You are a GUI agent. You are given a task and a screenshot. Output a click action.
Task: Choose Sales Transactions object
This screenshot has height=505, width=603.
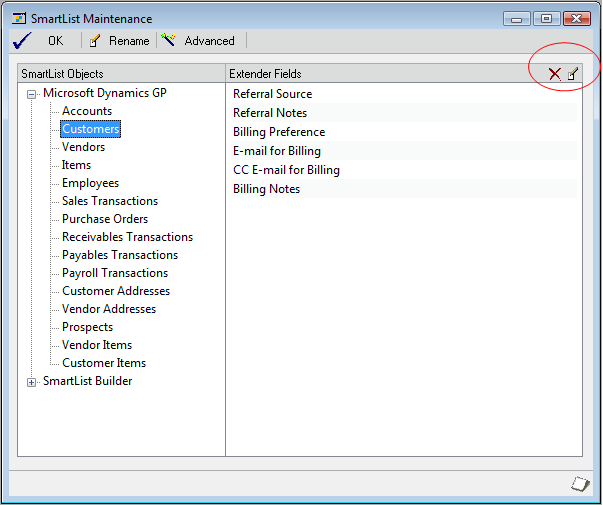tap(110, 201)
